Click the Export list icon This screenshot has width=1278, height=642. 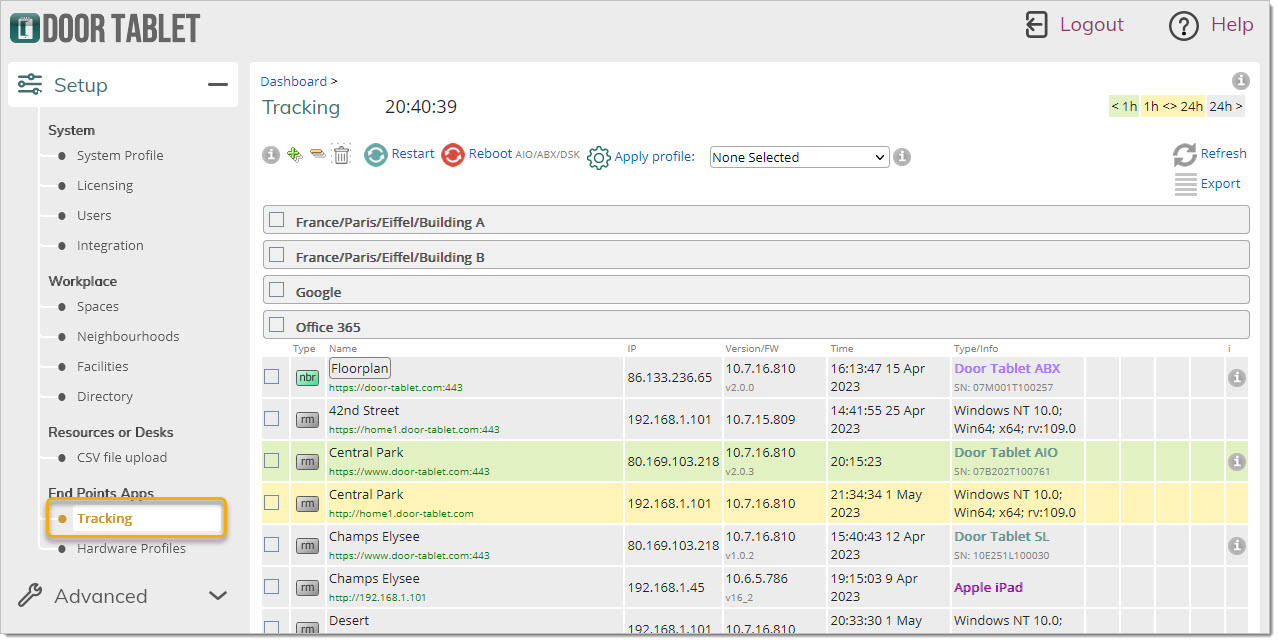pyautogui.click(x=1185, y=184)
